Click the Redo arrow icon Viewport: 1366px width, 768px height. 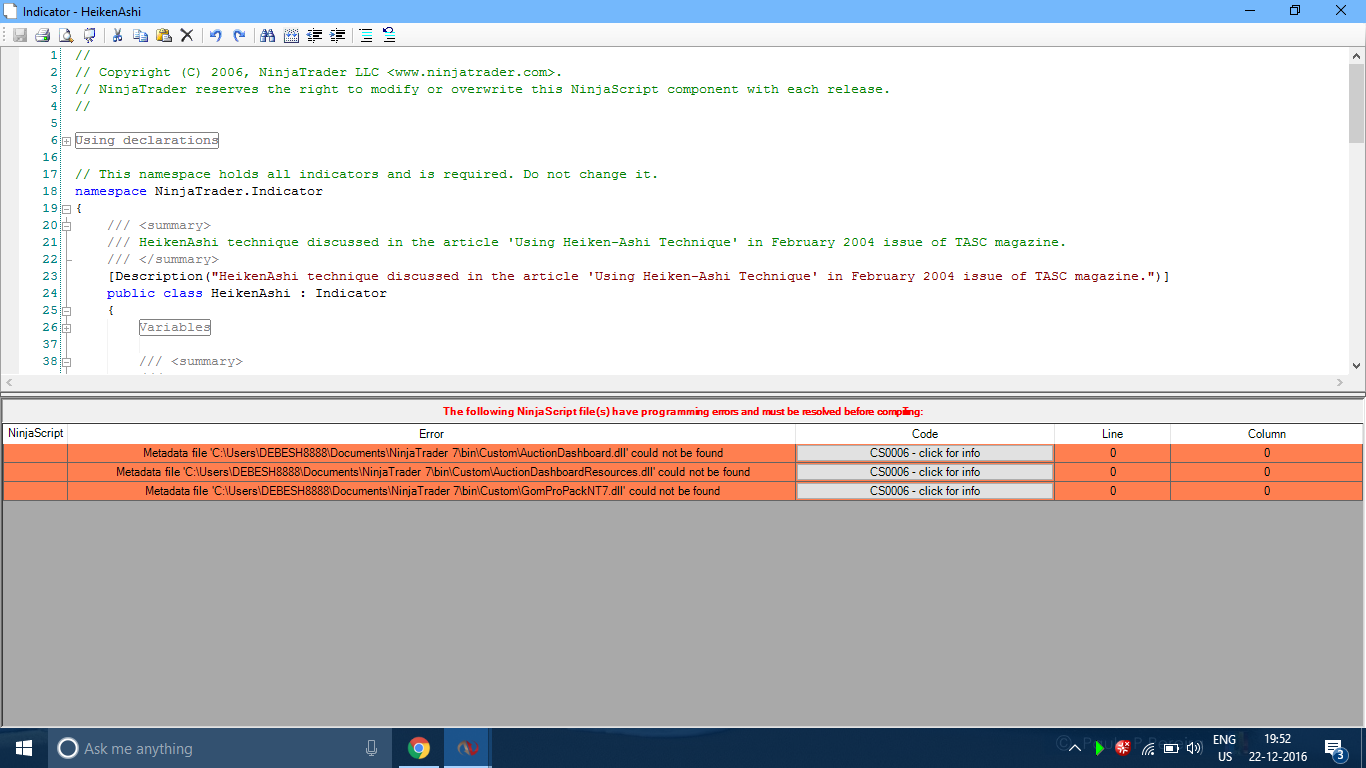tap(238, 35)
